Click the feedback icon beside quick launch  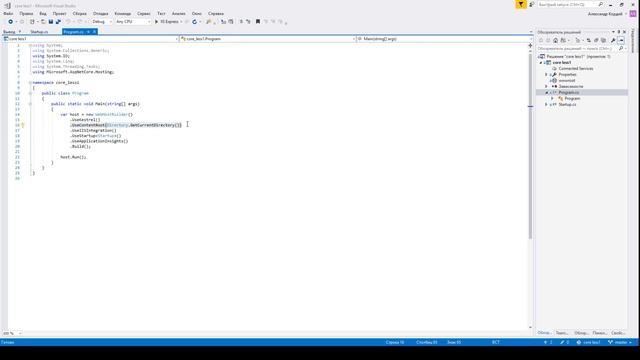point(531,4)
